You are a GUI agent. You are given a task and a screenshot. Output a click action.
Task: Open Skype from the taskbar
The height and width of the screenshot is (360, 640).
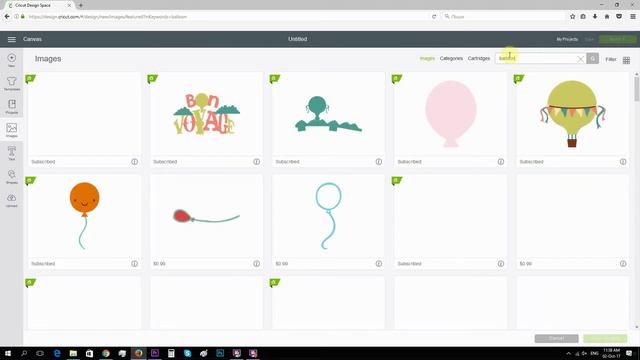pos(187,353)
